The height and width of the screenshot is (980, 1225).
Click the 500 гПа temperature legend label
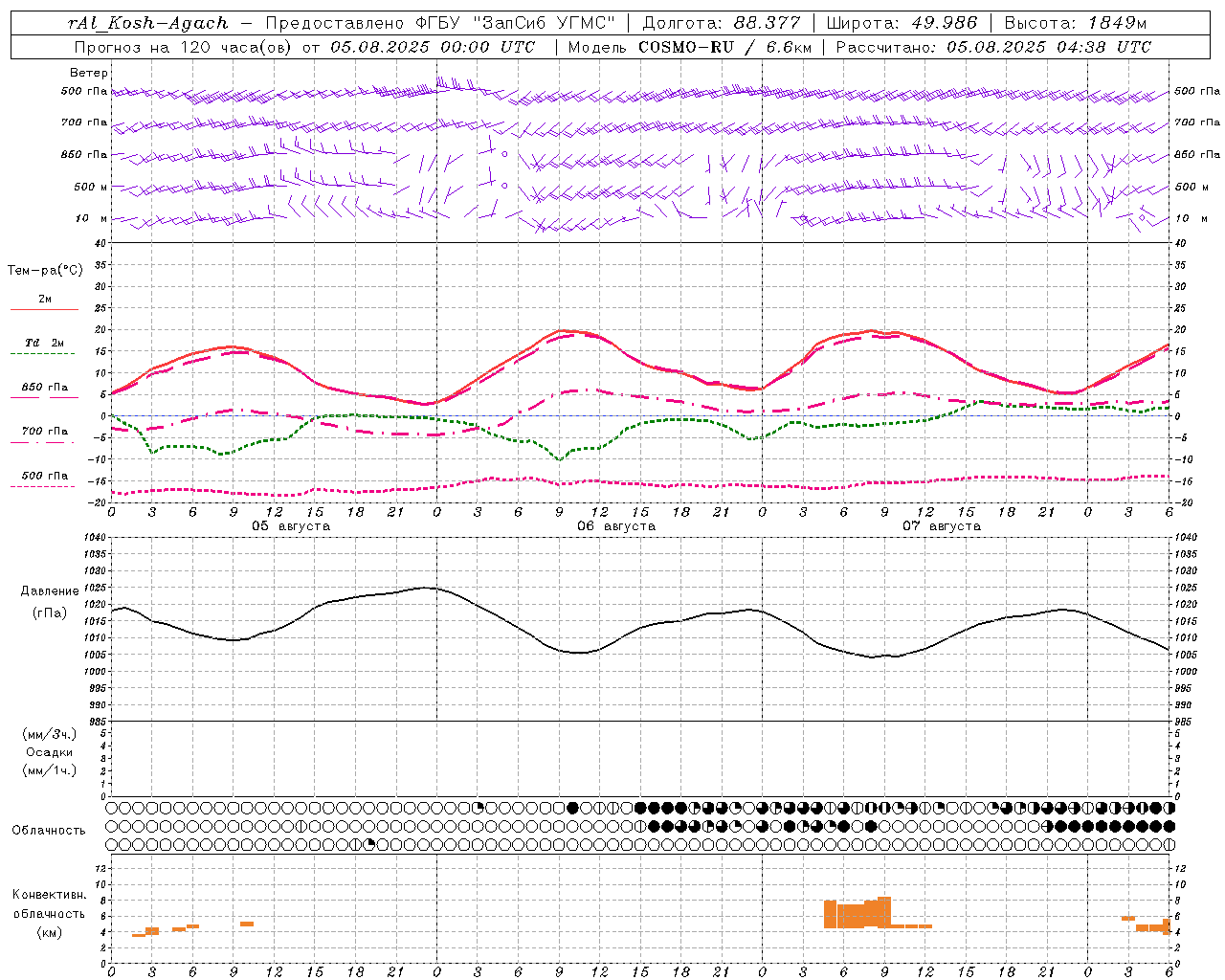pos(45,476)
